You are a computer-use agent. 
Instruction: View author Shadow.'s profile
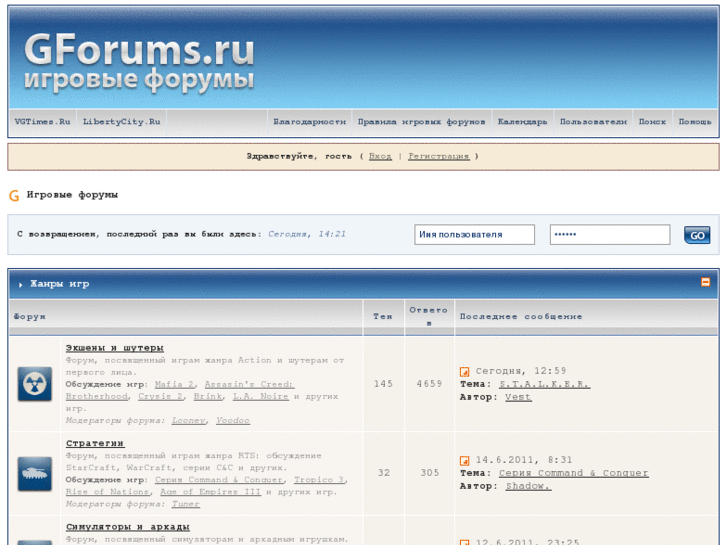point(528,487)
